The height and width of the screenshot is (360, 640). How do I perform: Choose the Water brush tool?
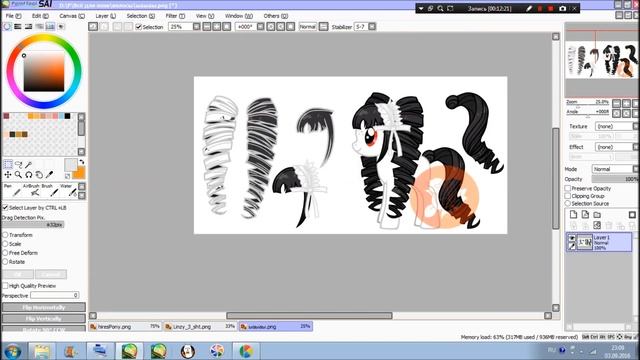[68, 190]
